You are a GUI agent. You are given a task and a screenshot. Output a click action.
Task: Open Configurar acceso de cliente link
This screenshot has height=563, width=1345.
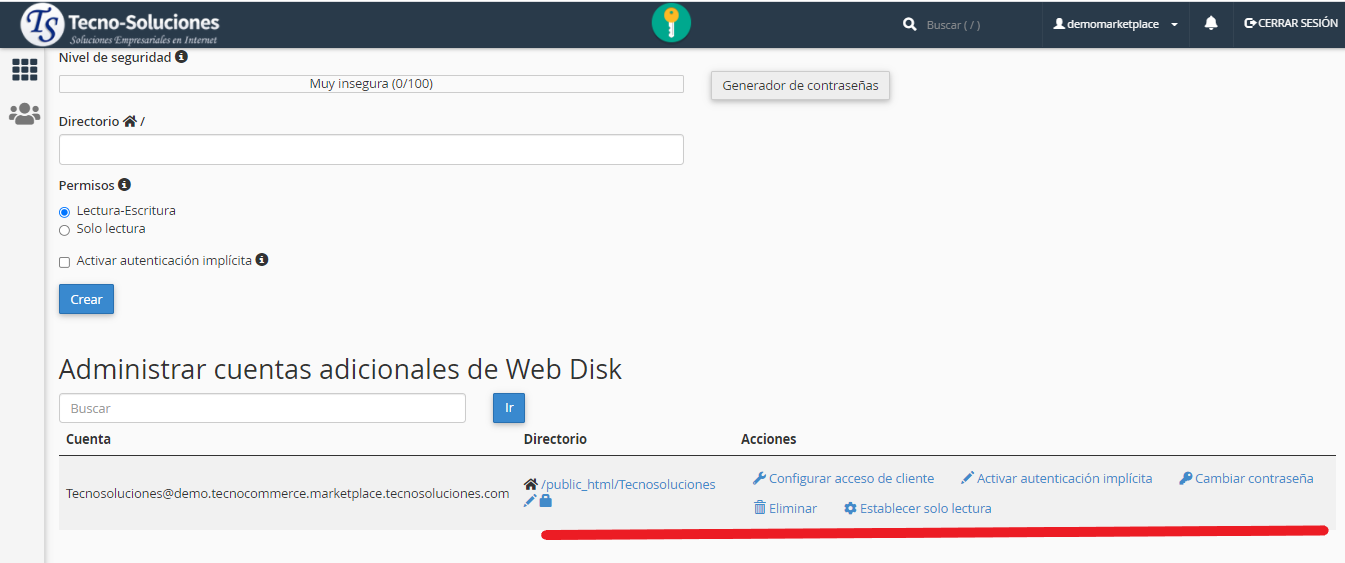coord(850,479)
